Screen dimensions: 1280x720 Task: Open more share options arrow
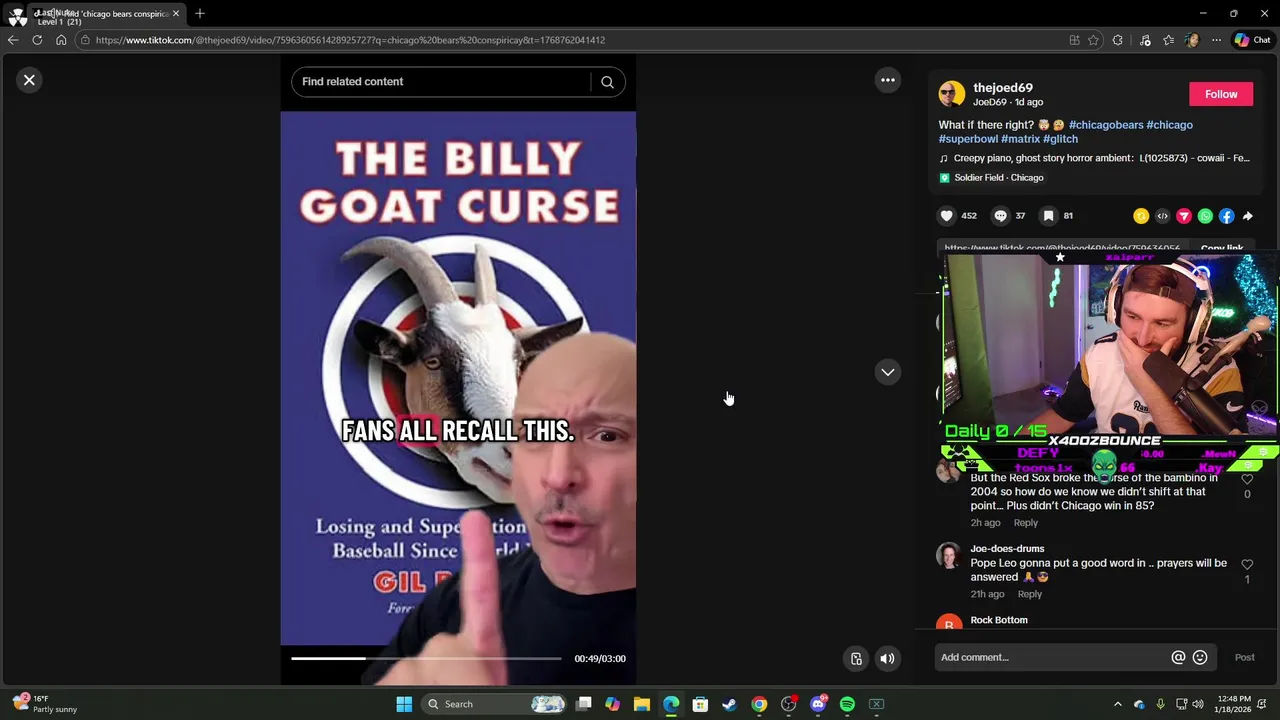pyautogui.click(x=1247, y=216)
